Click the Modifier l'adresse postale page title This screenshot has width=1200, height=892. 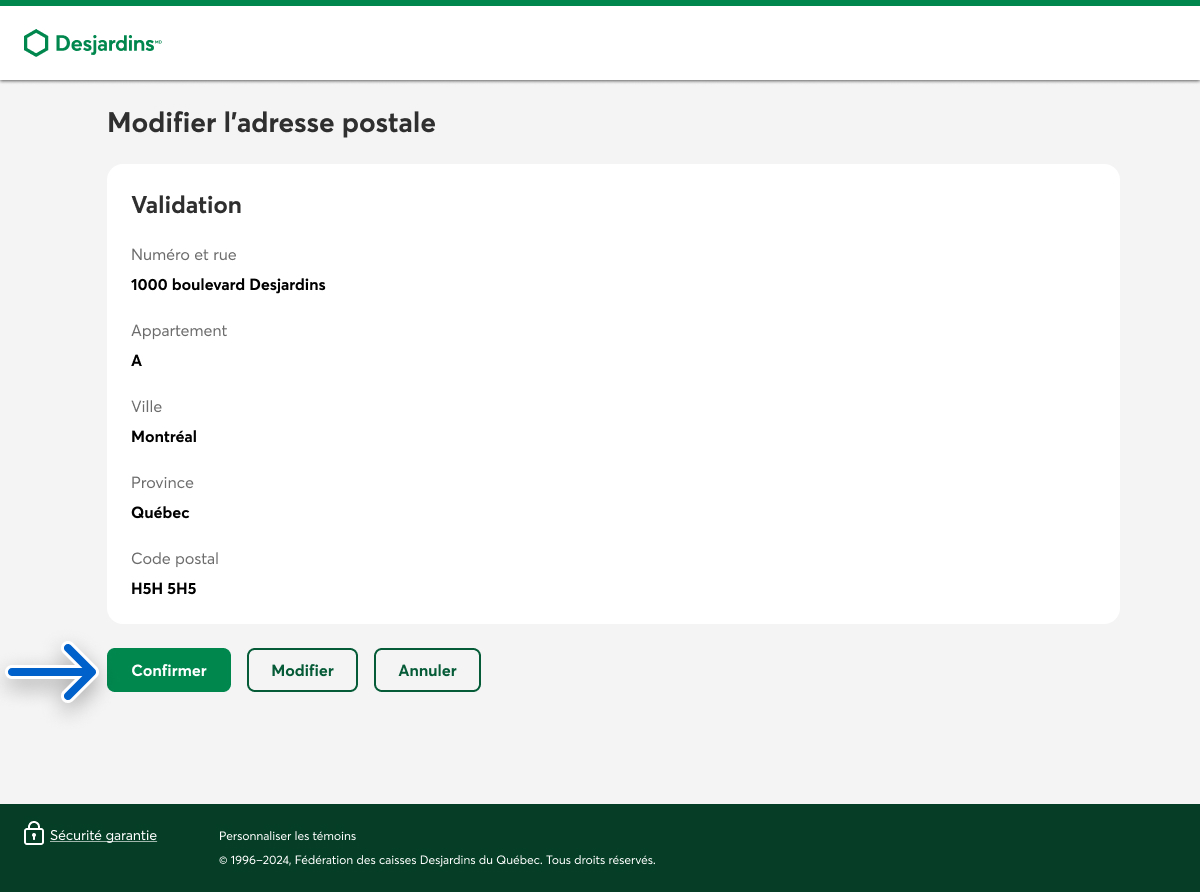[x=271, y=123]
